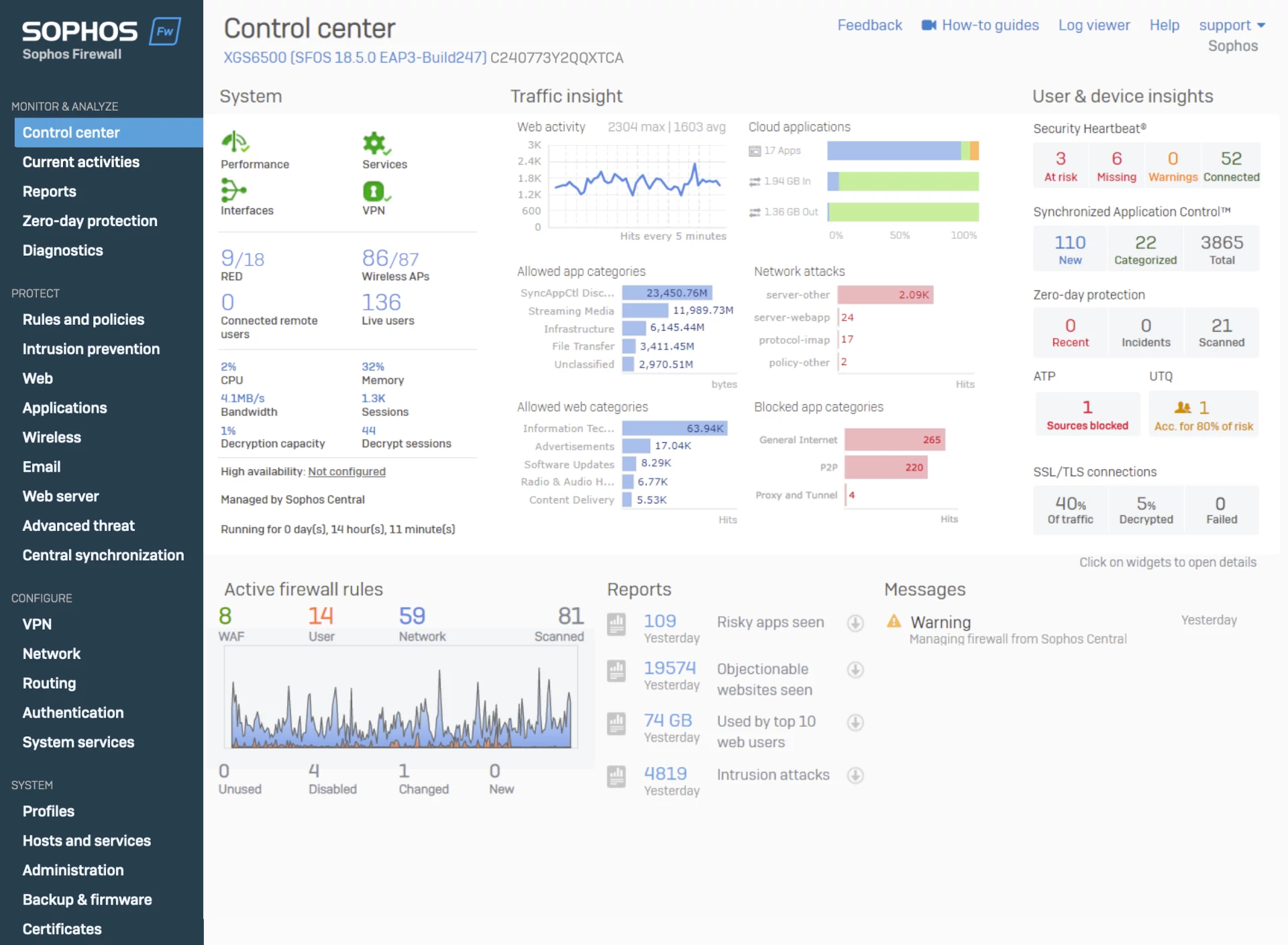1288x945 pixels.
Task: Click the 136 Live users count
Action: click(x=381, y=303)
